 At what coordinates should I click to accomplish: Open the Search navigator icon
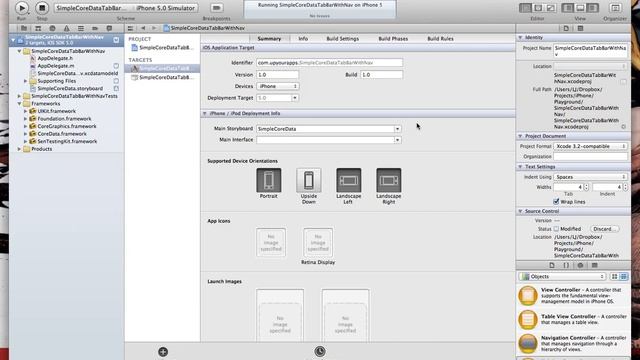pos(52,28)
